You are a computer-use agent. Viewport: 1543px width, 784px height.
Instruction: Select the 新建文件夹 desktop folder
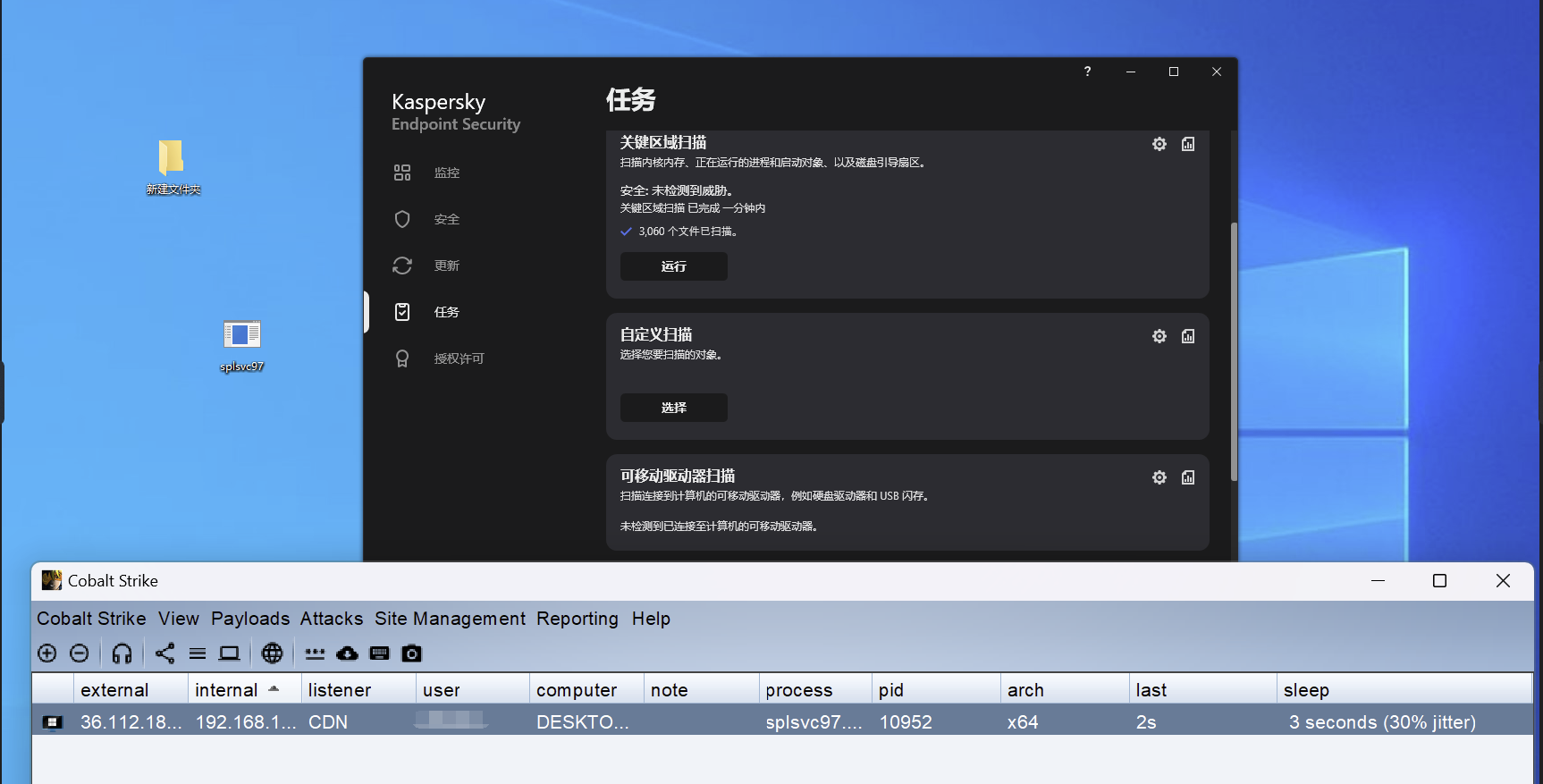[173, 167]
